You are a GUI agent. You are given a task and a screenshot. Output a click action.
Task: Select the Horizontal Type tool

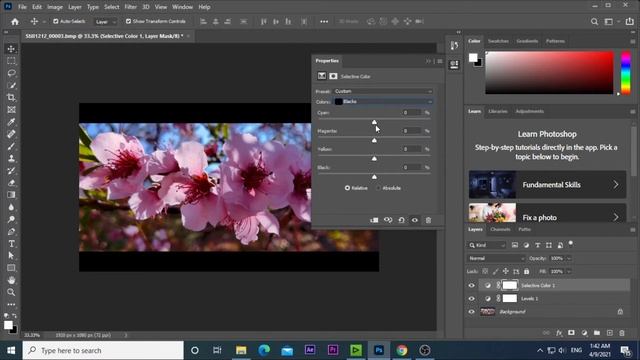click(11, 244)
